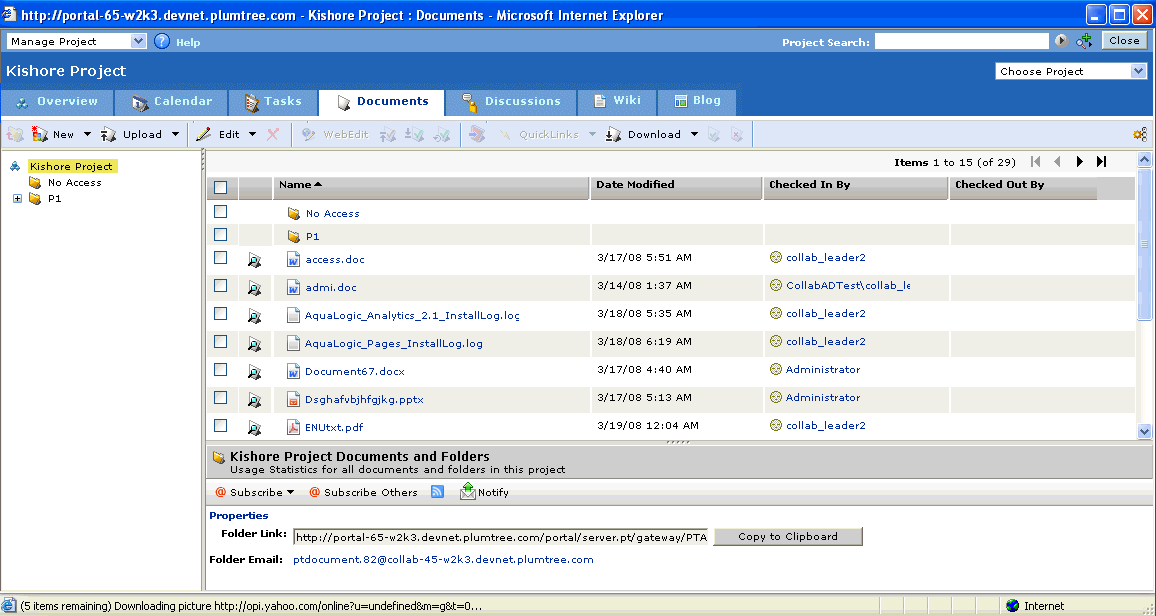The width and height of the screenshot is (1156, 616).
Task: Expand the P1 folder in tree
Action: (18, 199)
